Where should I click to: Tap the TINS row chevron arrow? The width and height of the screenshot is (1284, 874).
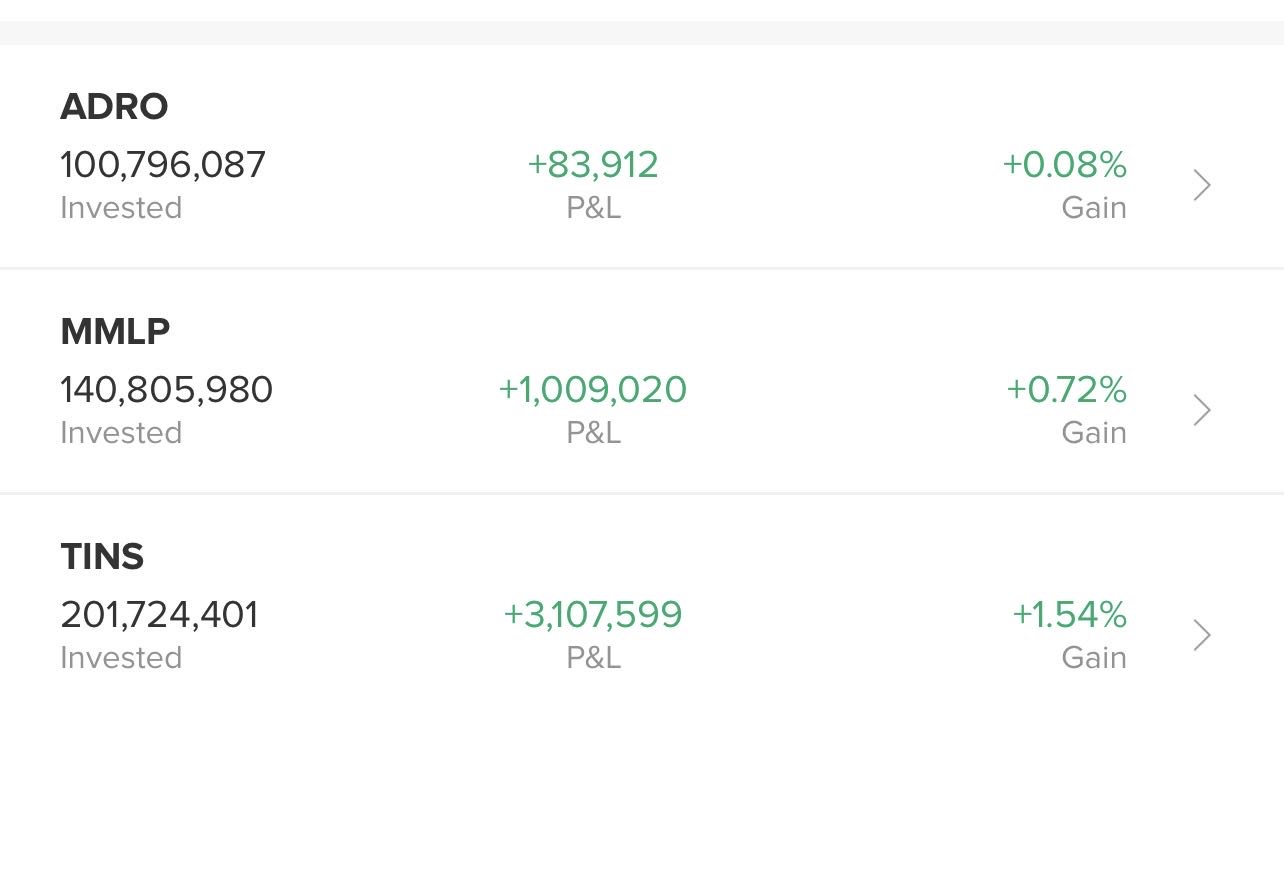1203,635
